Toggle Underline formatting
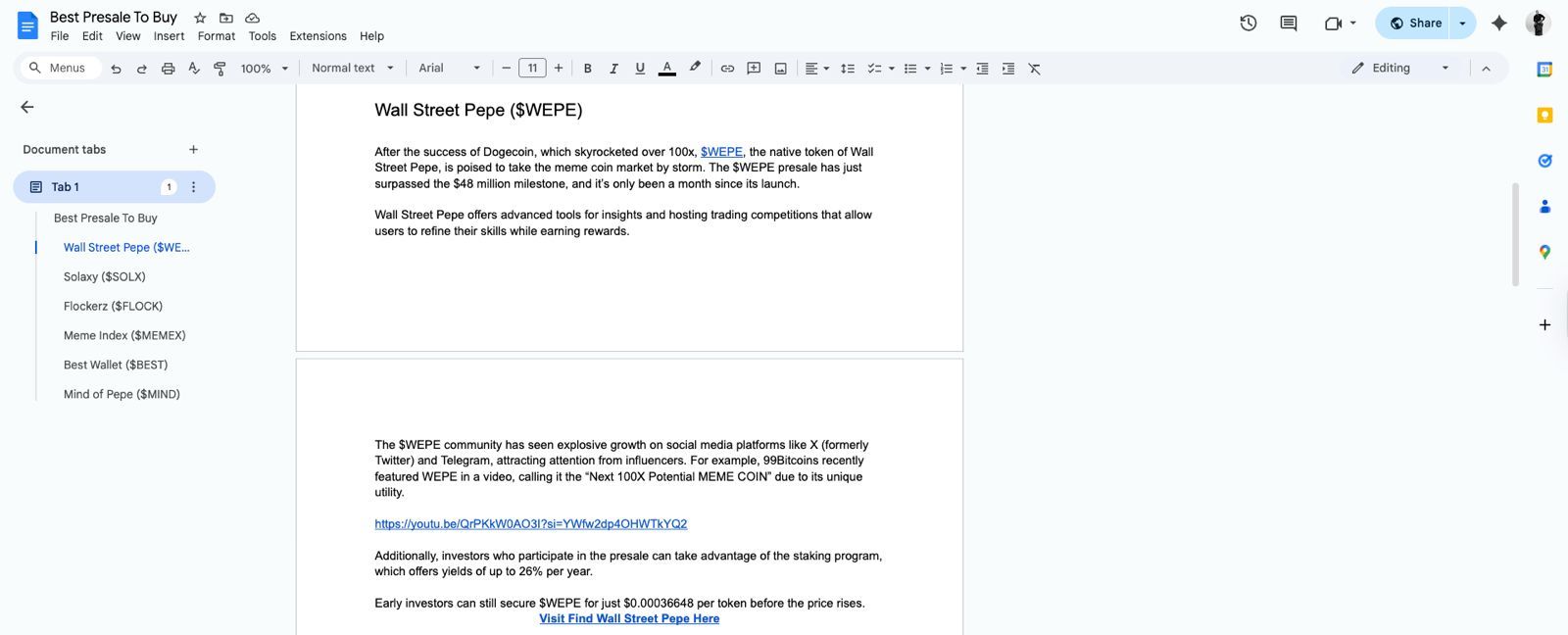 click(640, 69)
